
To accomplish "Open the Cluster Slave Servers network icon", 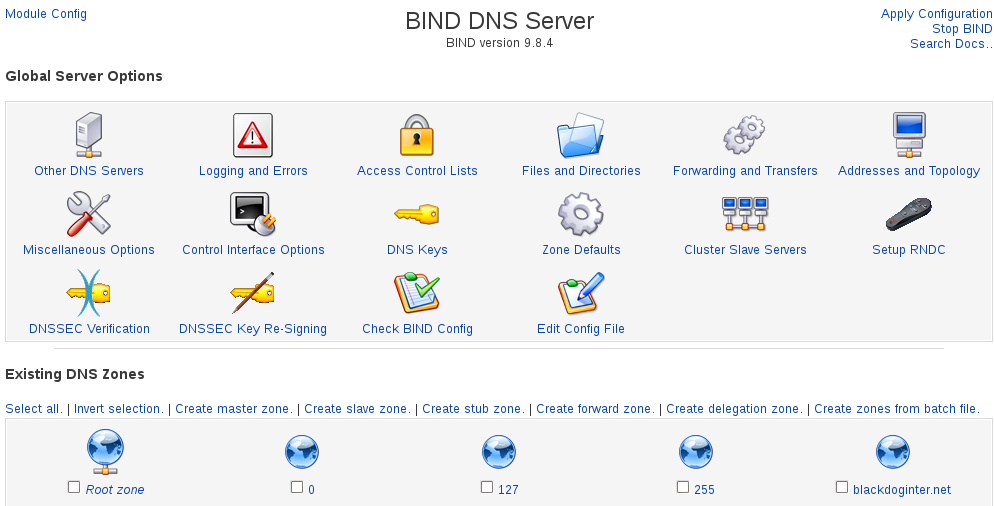I will [x=745, y=214].
